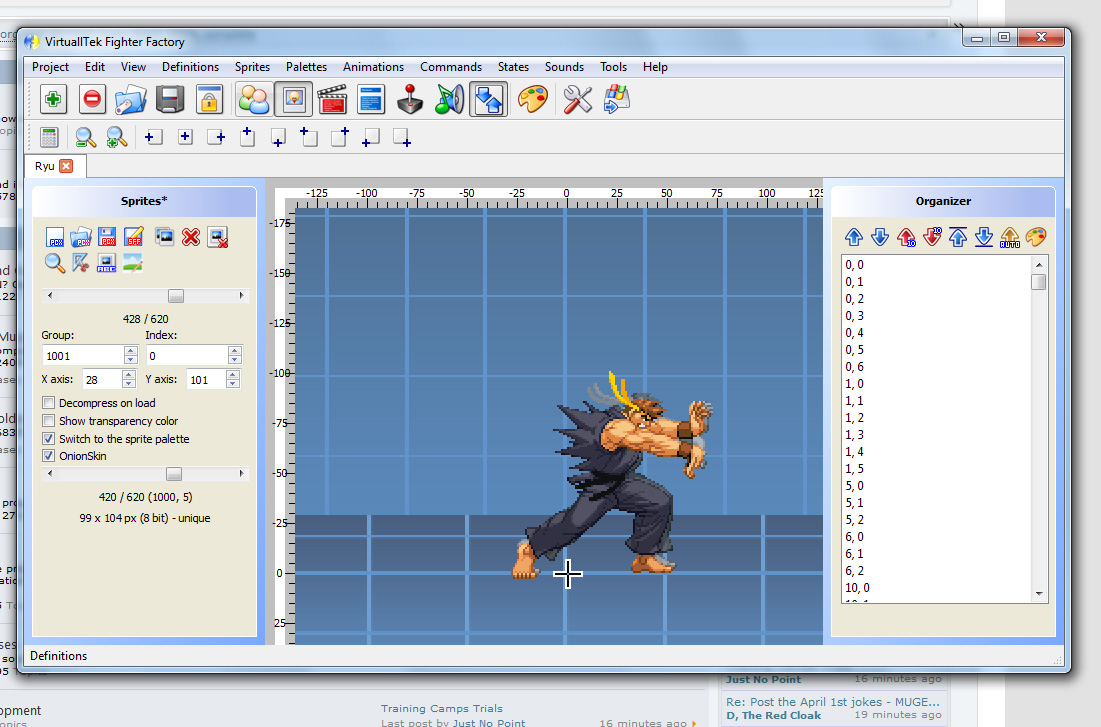
Task: Click the X axis spinner arrows
Action: tap(128, 380)
